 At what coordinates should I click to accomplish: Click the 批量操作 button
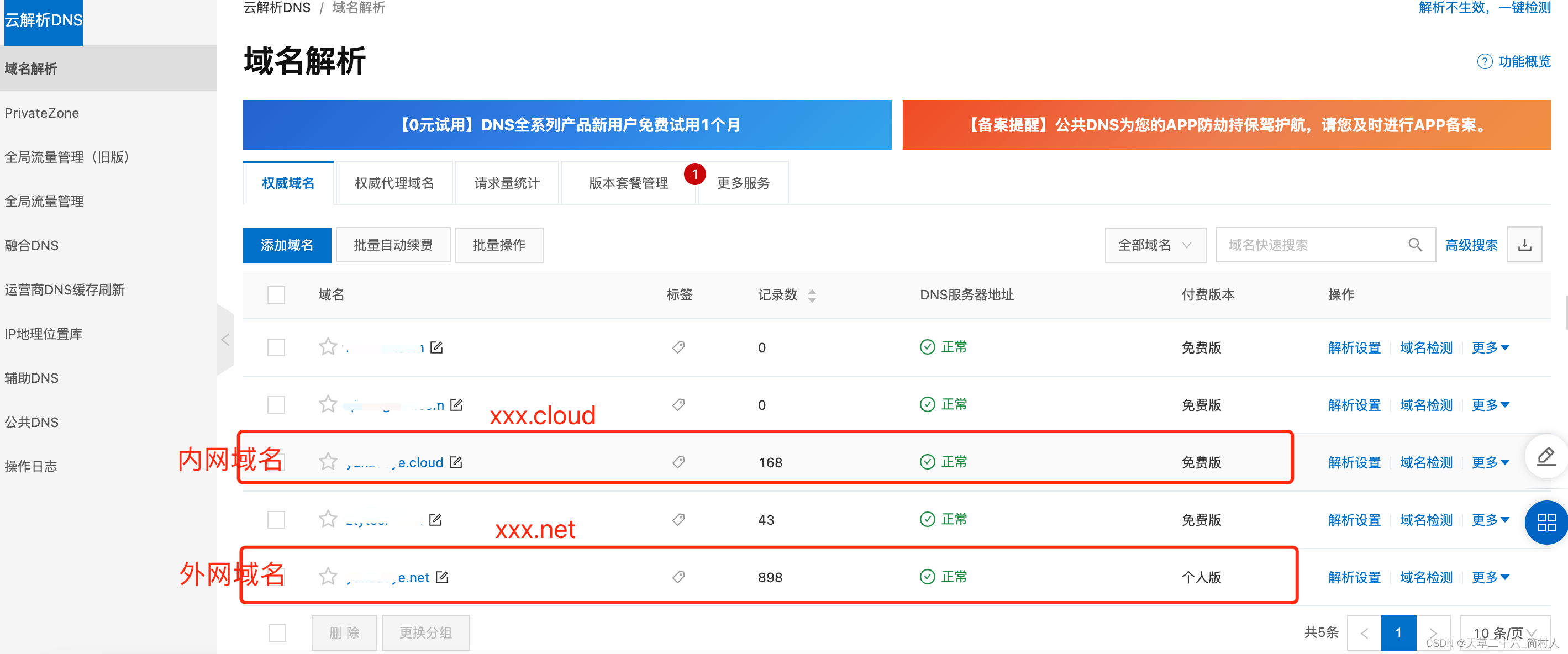[498, 245]
